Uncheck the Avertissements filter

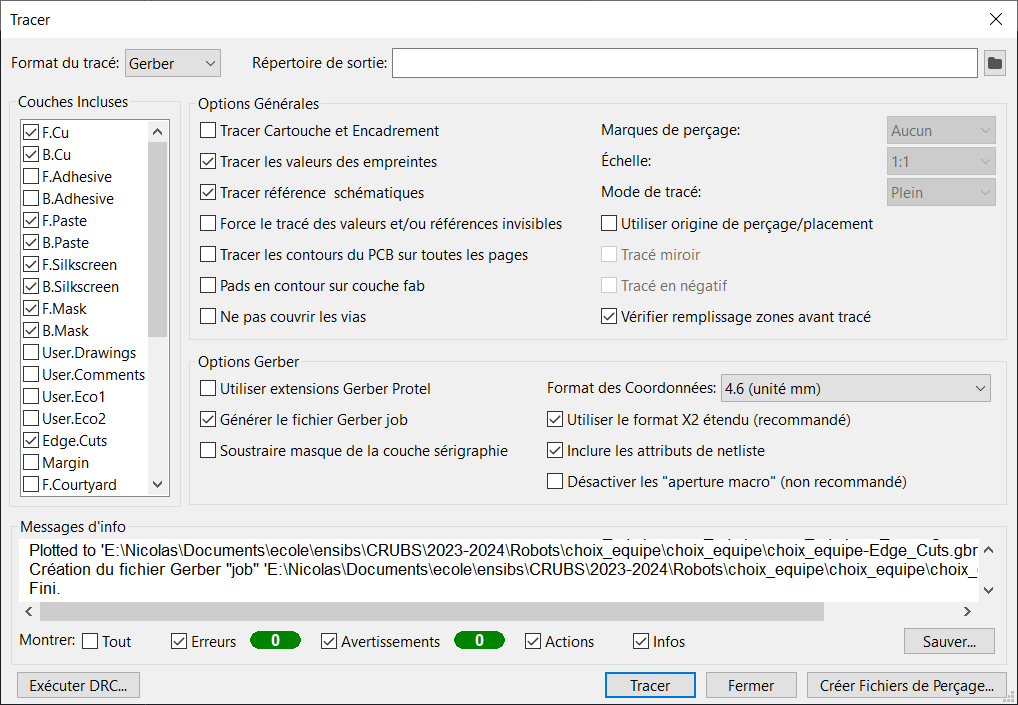[329, 642]
